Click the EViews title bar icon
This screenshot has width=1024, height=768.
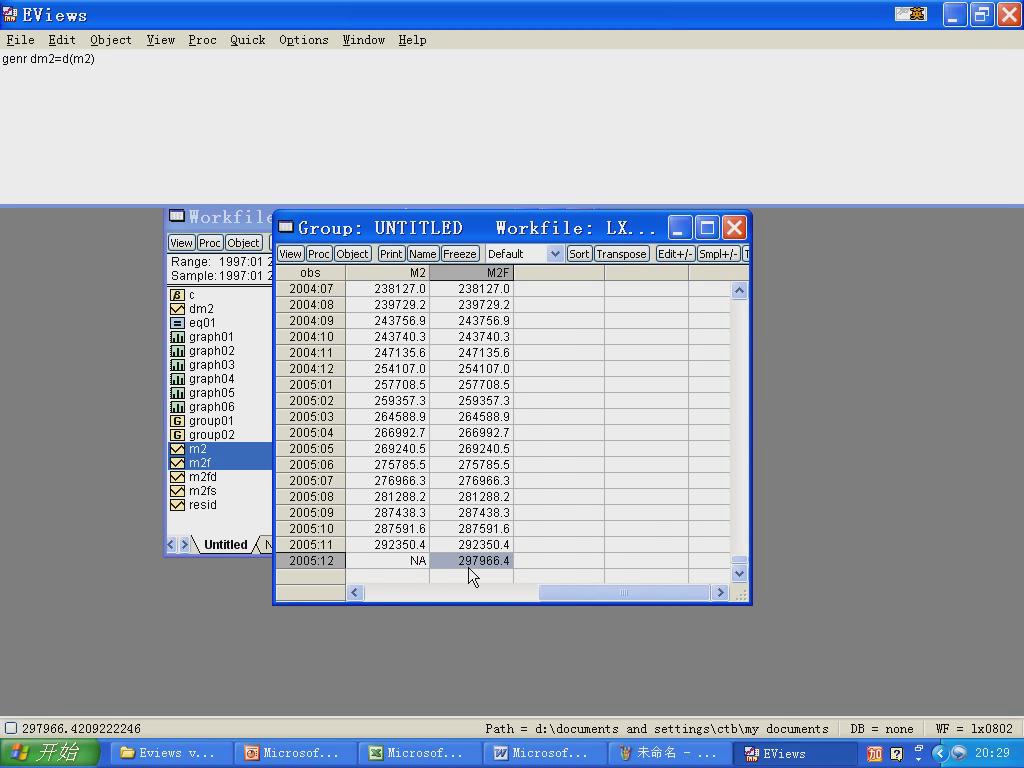10,14
